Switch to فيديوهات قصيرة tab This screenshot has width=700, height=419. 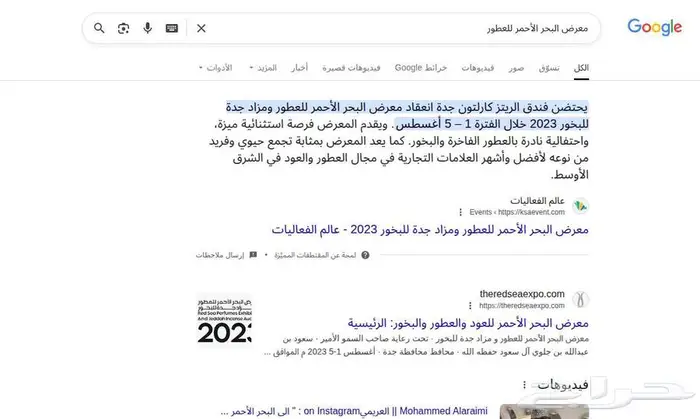coord(351,68)
